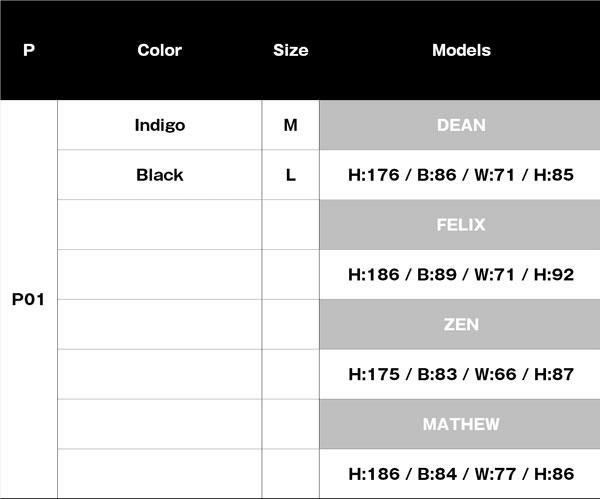The width and height of the screenshot is (600, 499).
Task: Click empty Color cell beside FELIX
Action: point(160,225)
